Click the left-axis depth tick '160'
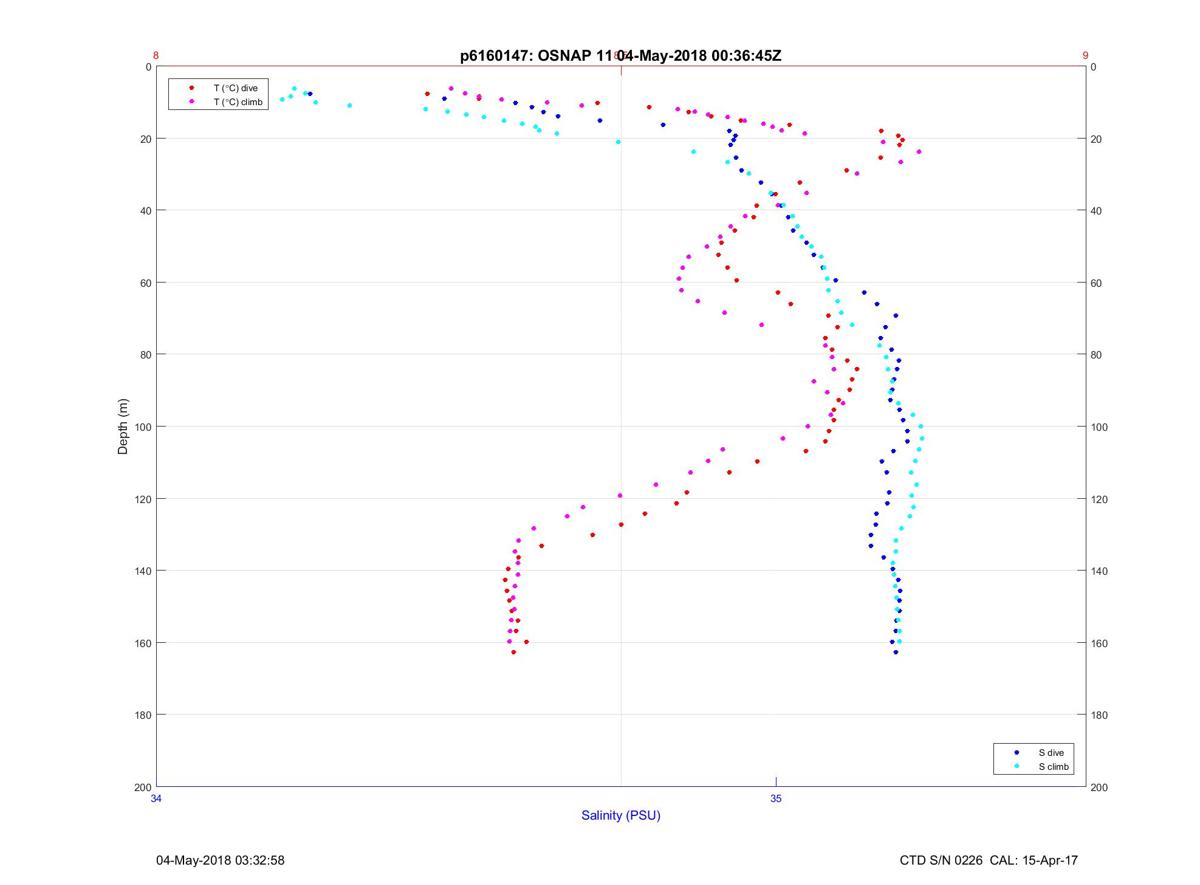1200x885 pixels. pos(143,643)
